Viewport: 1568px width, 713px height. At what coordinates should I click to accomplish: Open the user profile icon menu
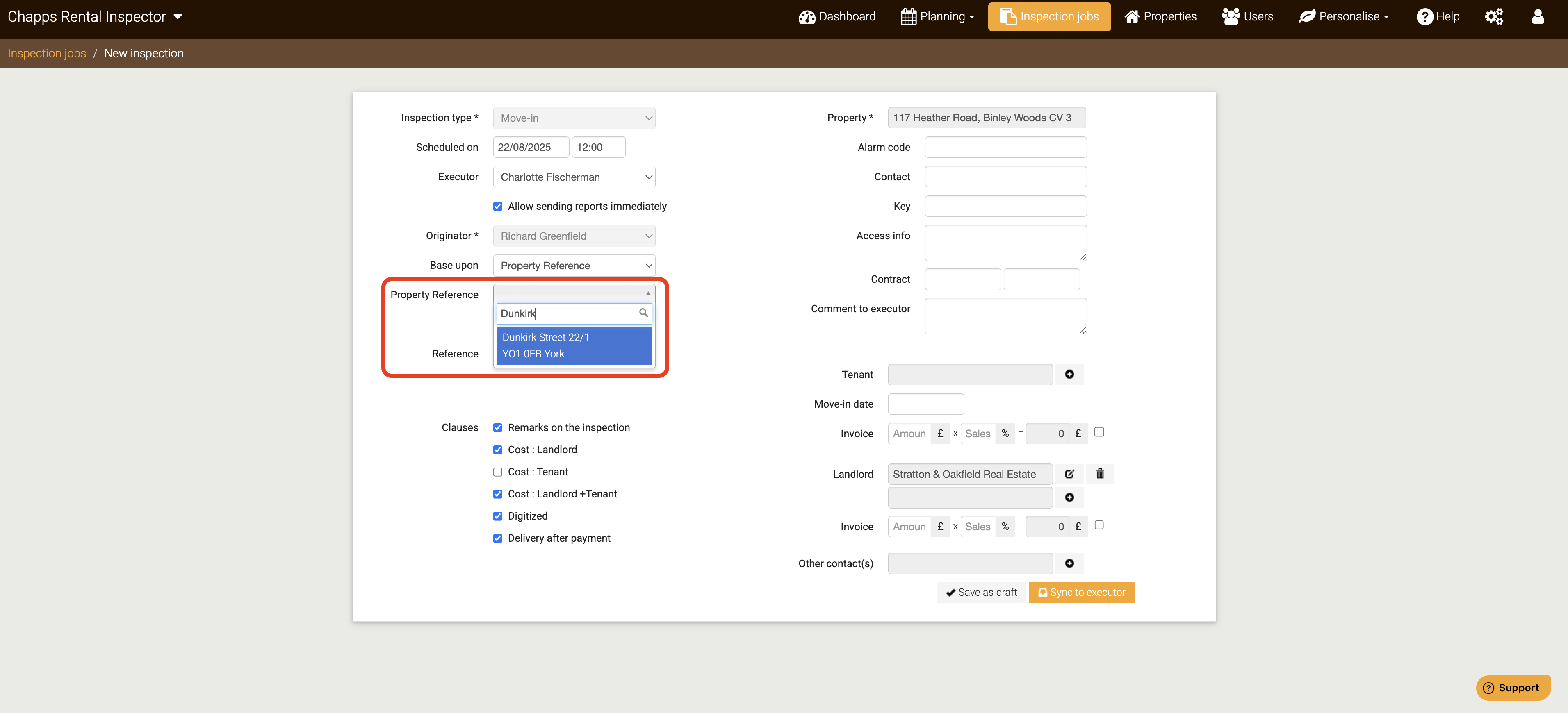coord(1538,16)
